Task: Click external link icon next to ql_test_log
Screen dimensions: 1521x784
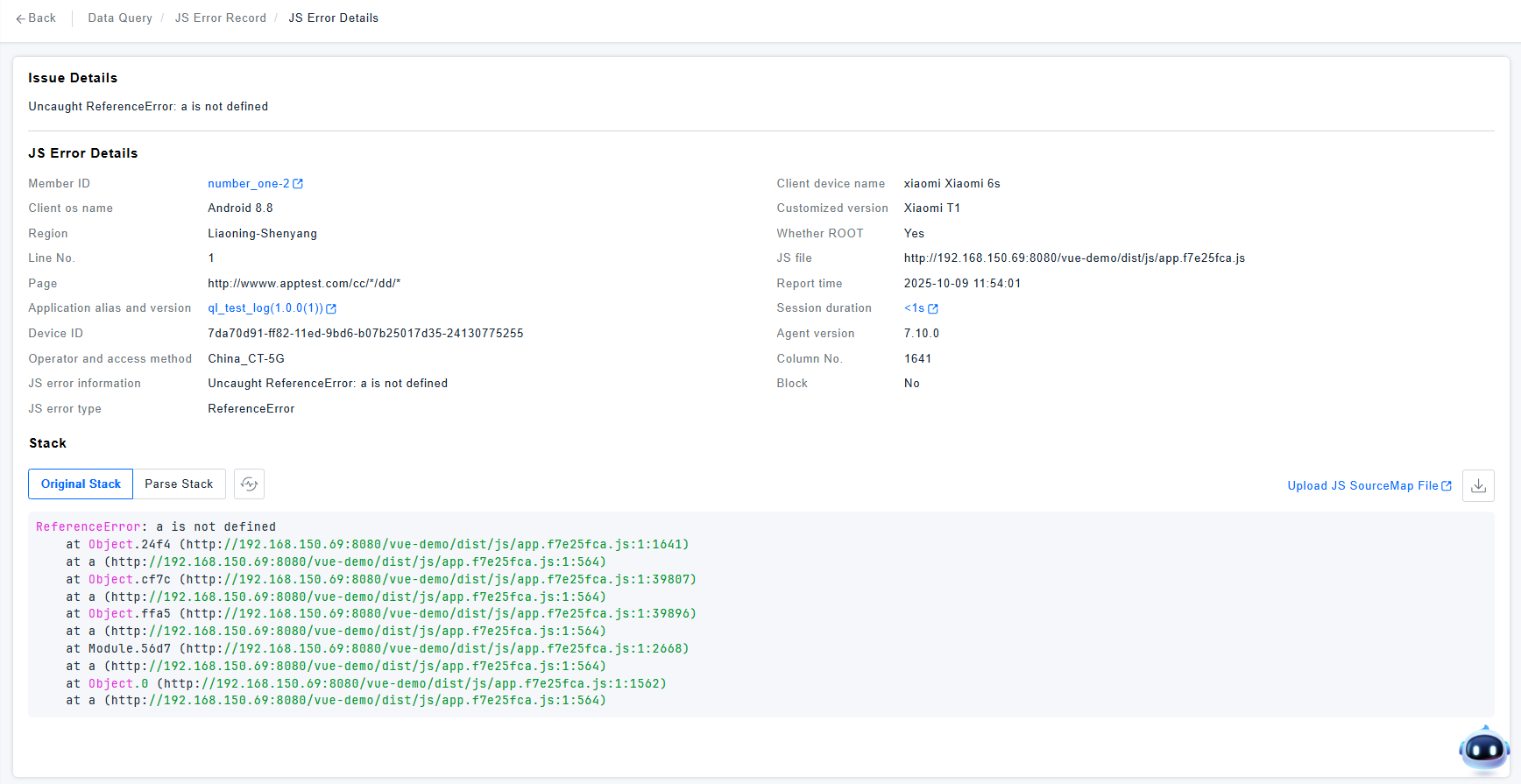Action: pyautogui.click(x=331, y=308)
